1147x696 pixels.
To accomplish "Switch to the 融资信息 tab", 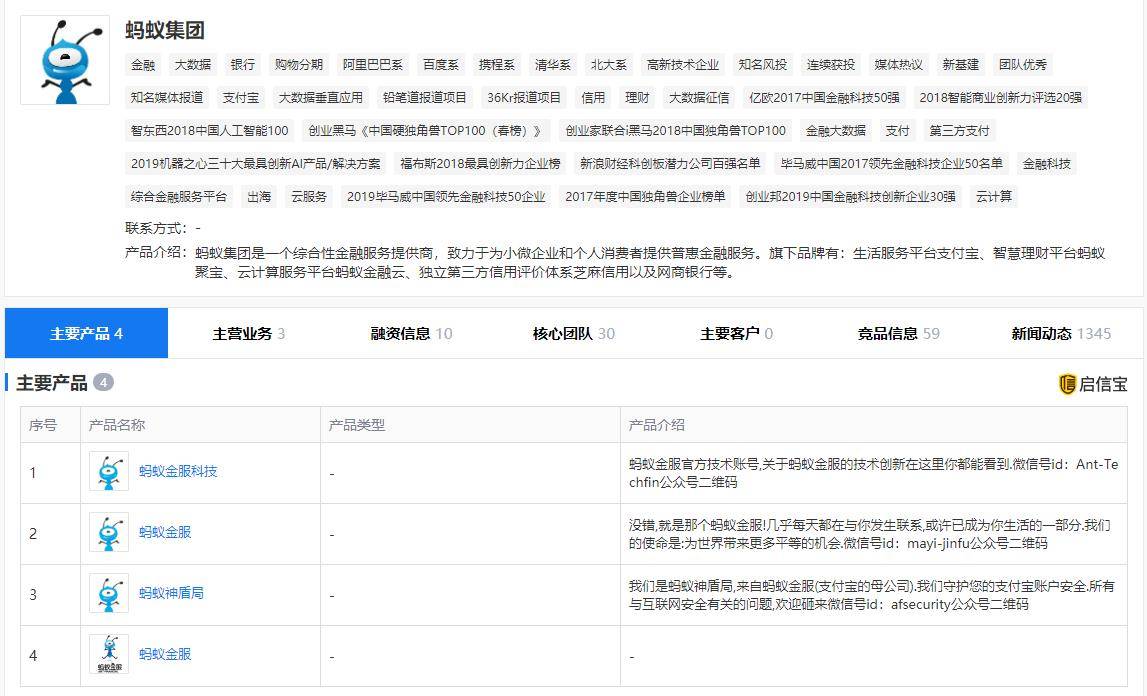I will pyautogui.click(x=400, y=334).
